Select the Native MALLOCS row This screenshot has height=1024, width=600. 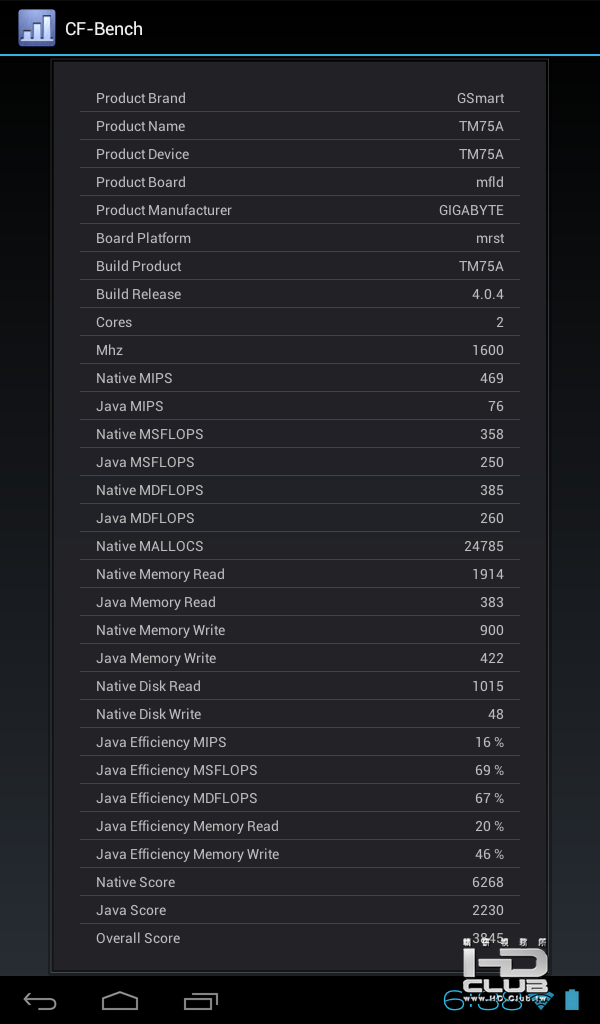tap(300, 546)
